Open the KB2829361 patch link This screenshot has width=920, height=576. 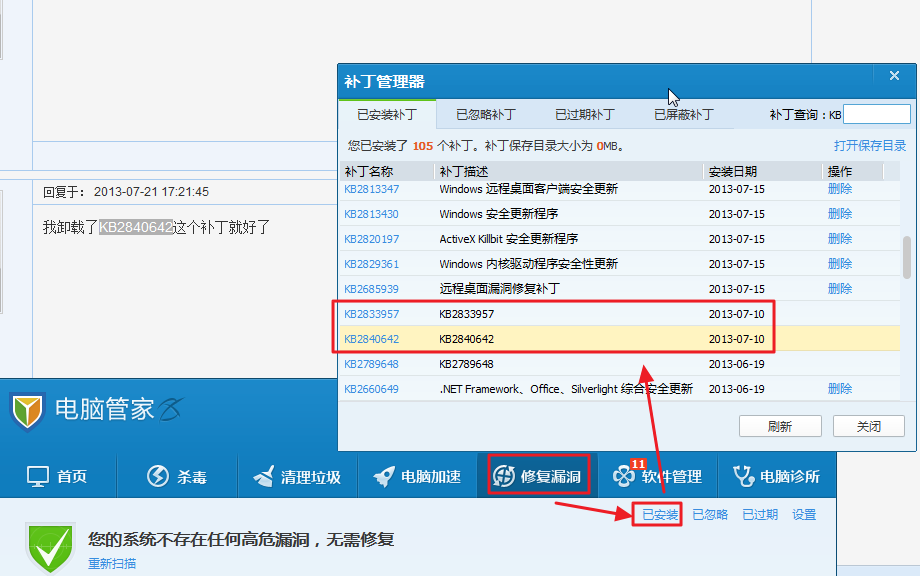point(371,264)
